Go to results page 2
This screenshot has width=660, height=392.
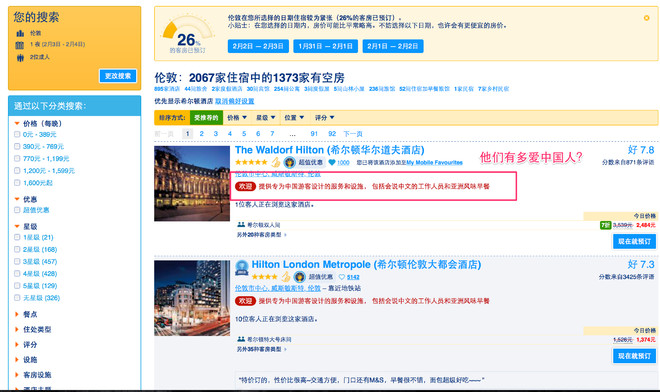point(202,133)
